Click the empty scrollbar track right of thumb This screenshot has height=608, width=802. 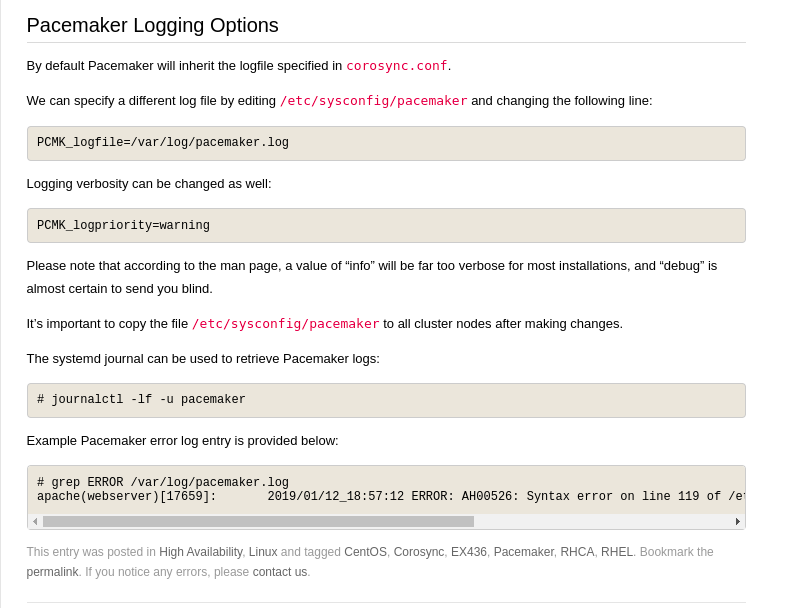click(x=602, y=521)
